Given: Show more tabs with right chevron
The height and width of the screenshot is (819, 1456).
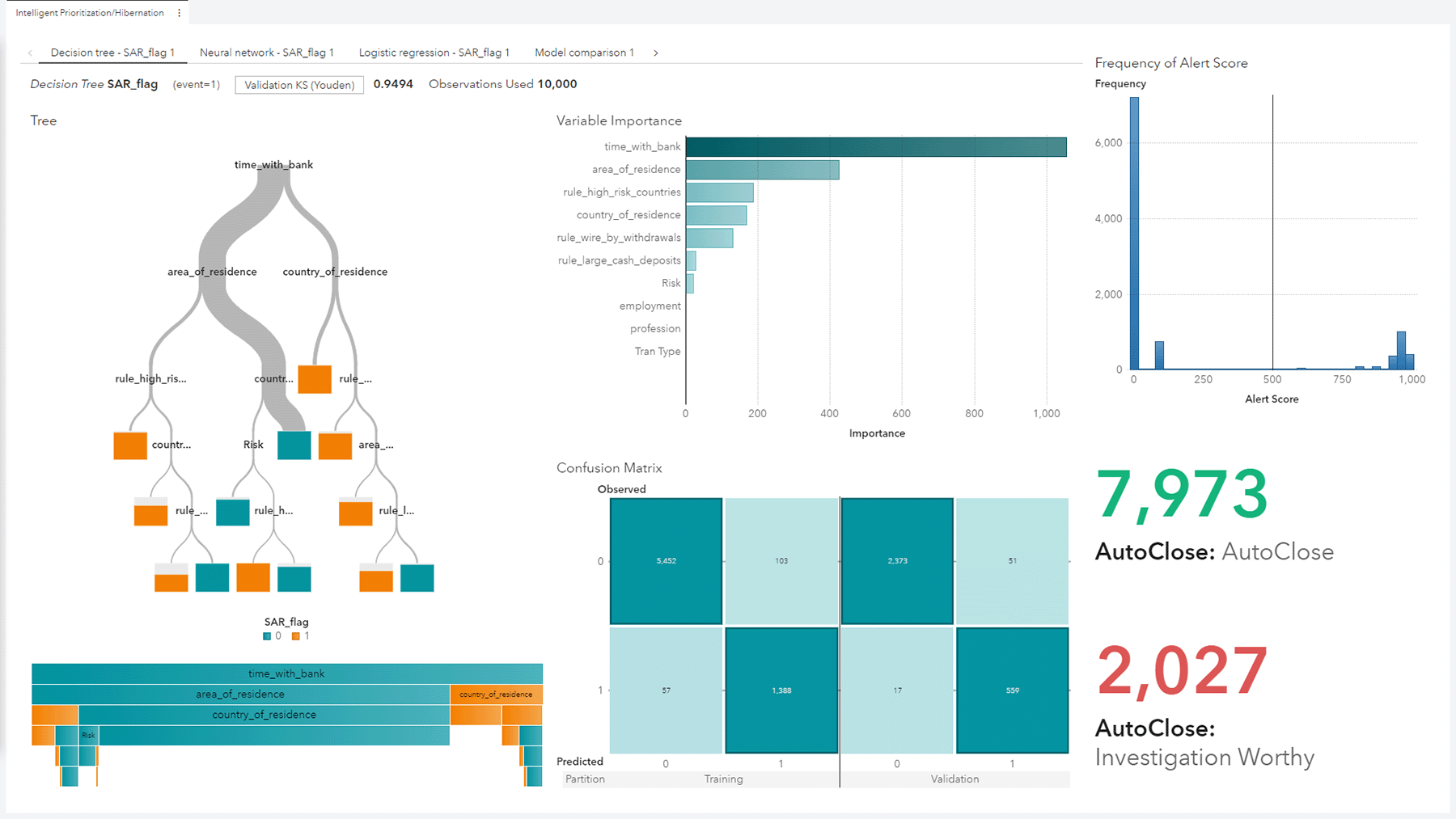Looking at the screenshot, I should (656, 53).
